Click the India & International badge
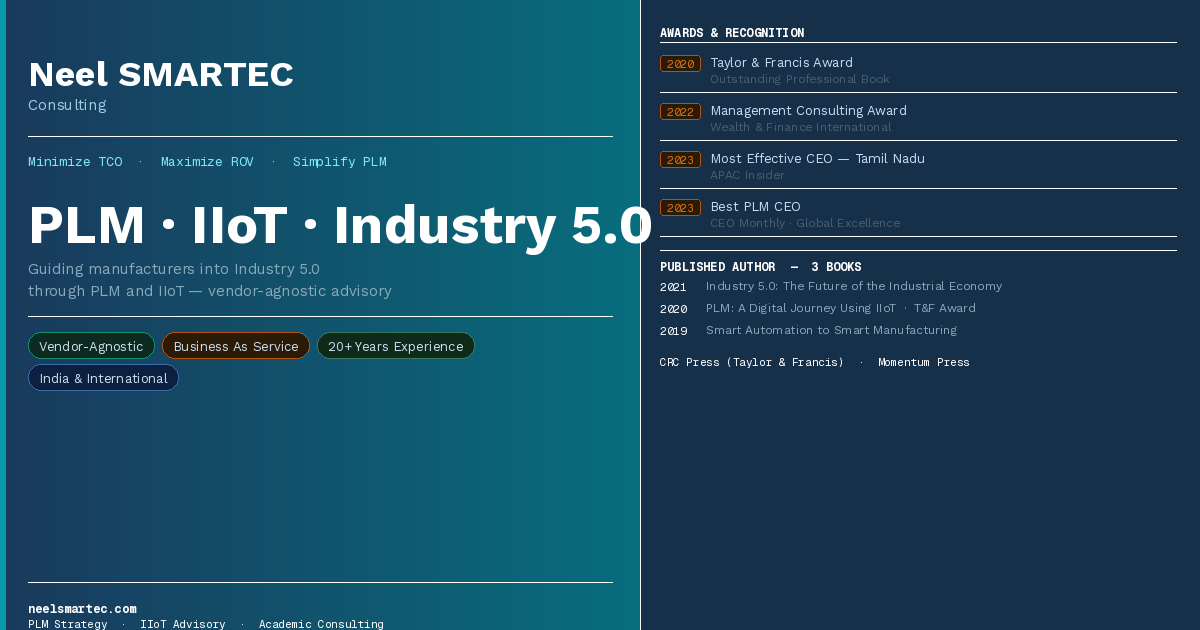 point(103,377)
